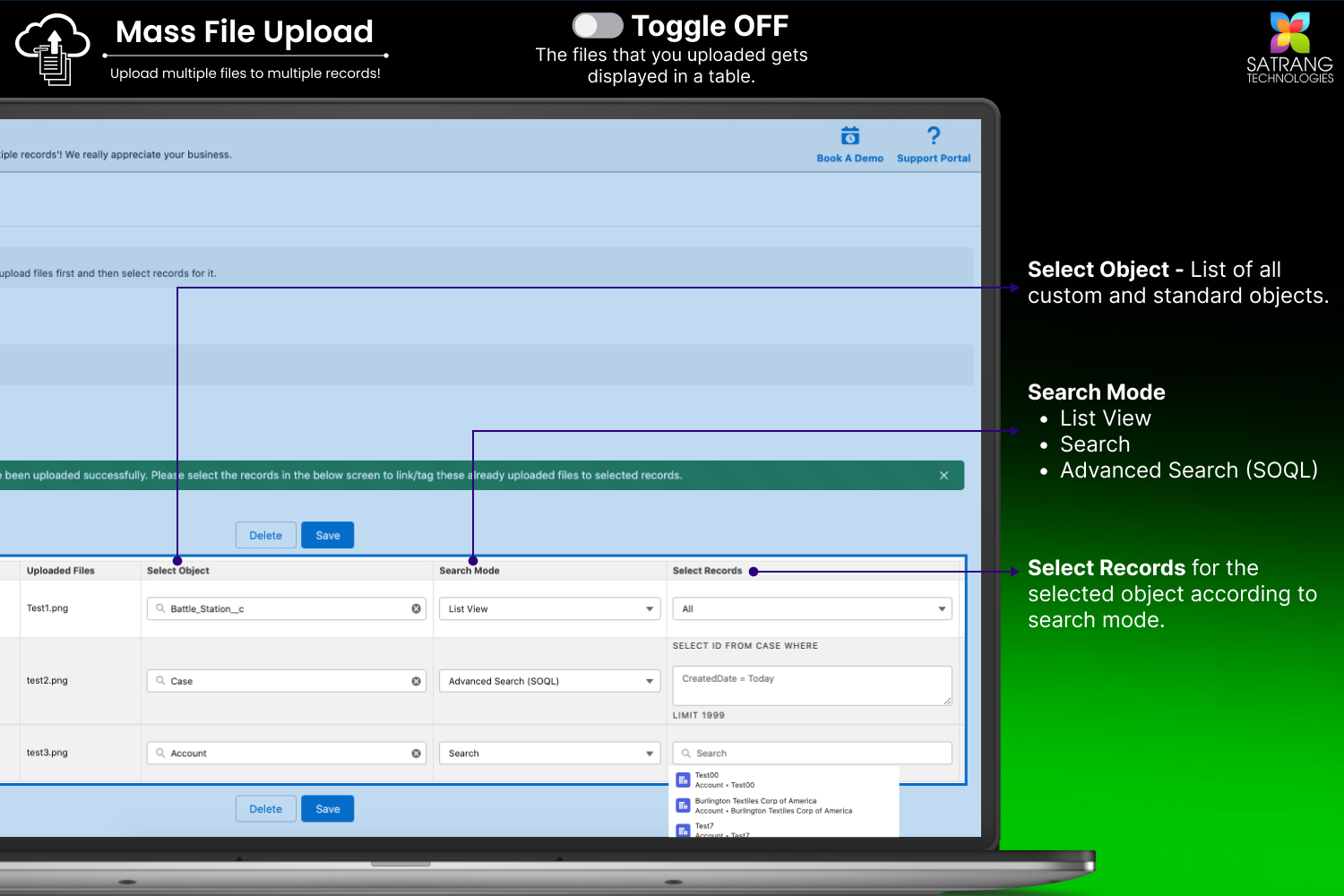Click the Book A Demo calendar icon

[849, 136]
